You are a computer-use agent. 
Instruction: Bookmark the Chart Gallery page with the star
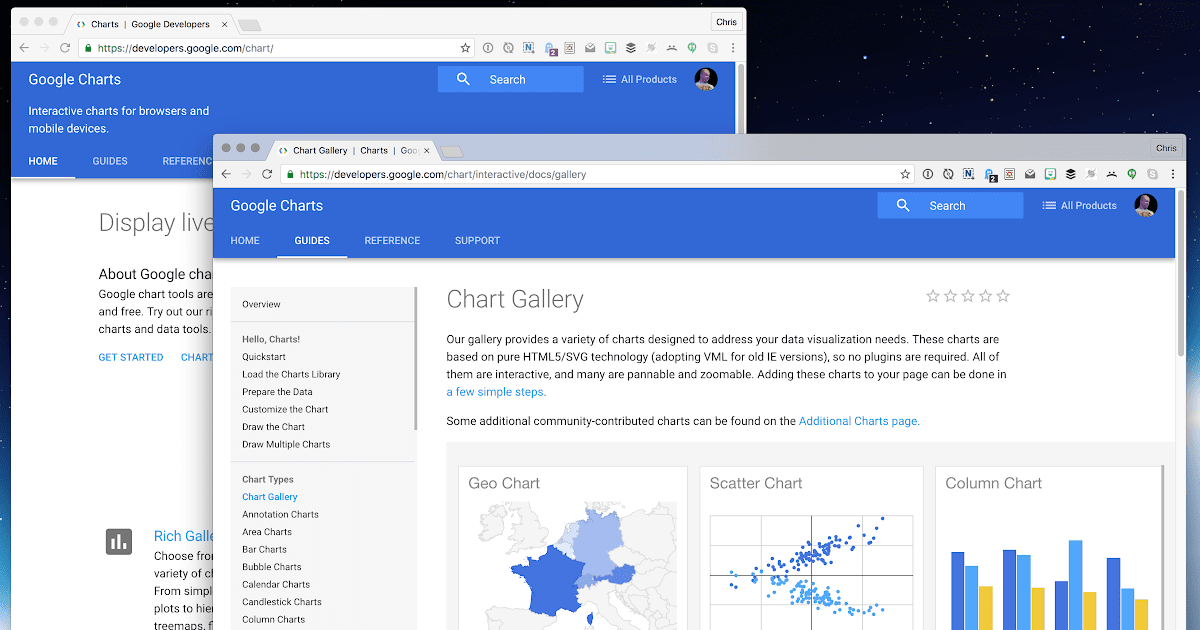pyautogui.click(x=905, y=174)
